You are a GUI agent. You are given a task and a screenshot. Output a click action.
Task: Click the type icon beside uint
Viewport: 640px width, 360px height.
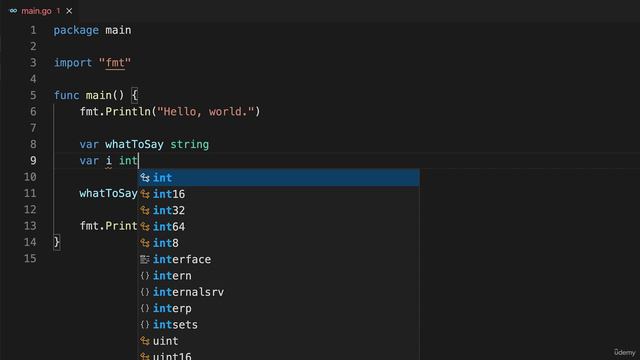pyautogui.click(x=145, y=341)
